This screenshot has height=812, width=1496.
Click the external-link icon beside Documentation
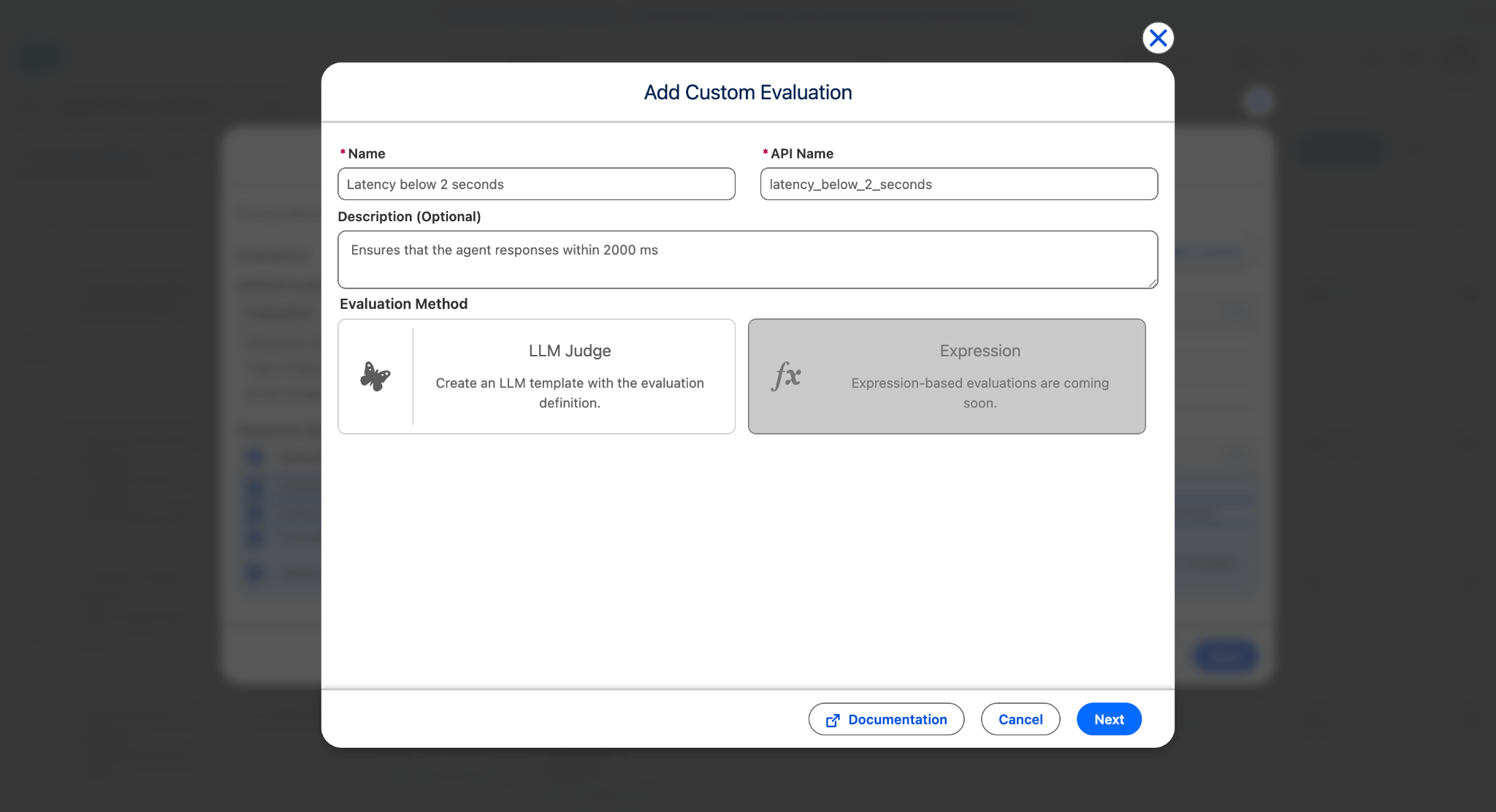833,720
